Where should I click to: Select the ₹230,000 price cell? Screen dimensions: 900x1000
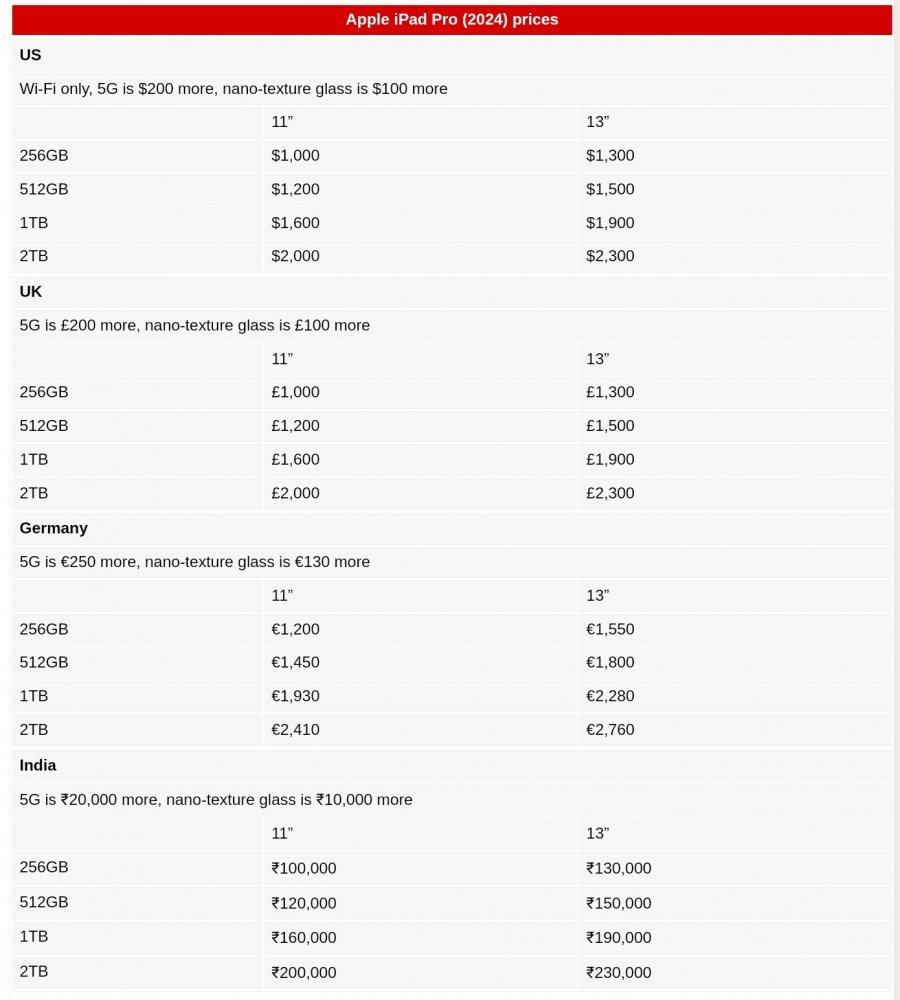click(619, 972)
